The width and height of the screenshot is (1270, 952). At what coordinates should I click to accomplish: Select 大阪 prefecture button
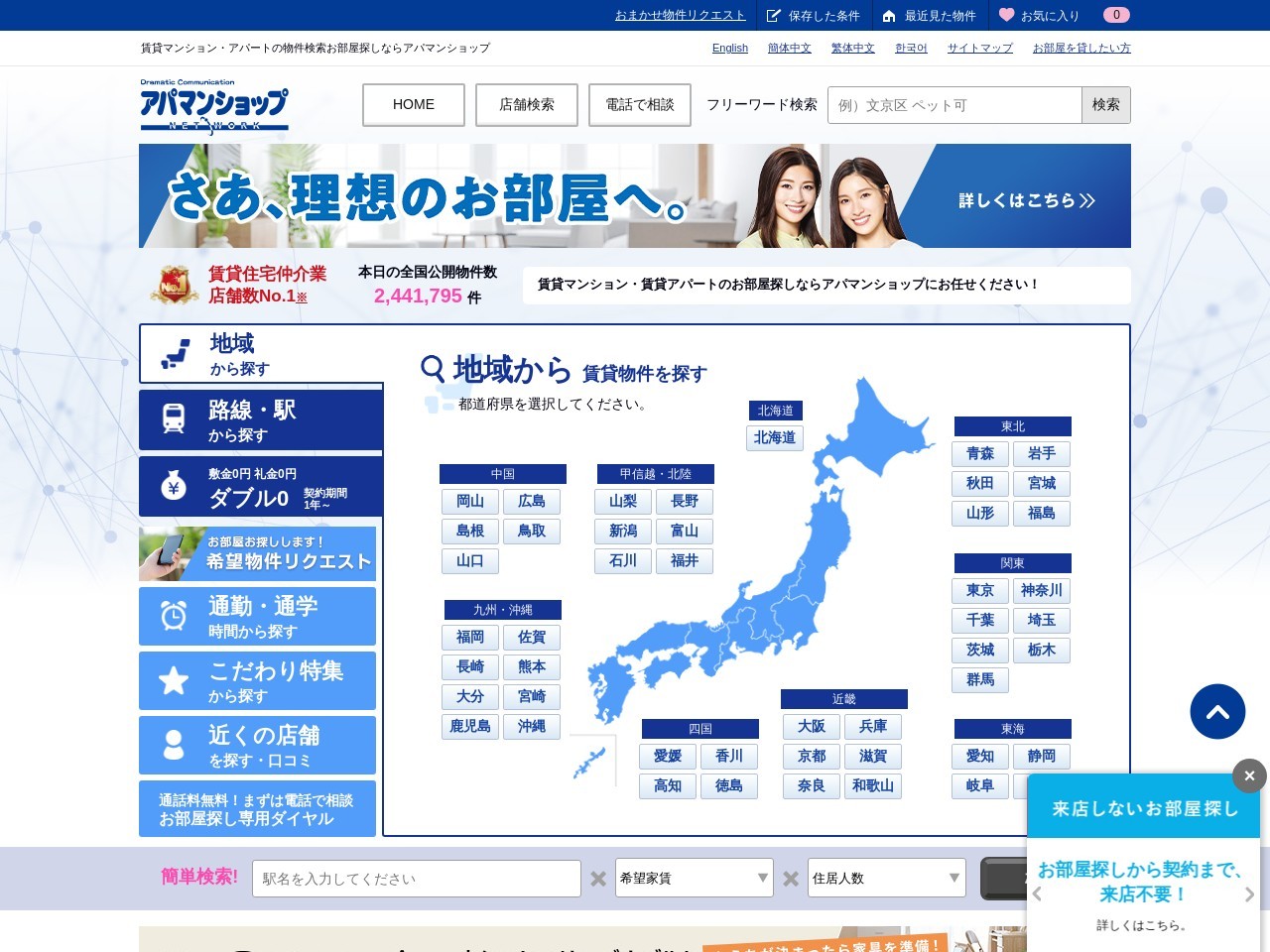(812, 726)
